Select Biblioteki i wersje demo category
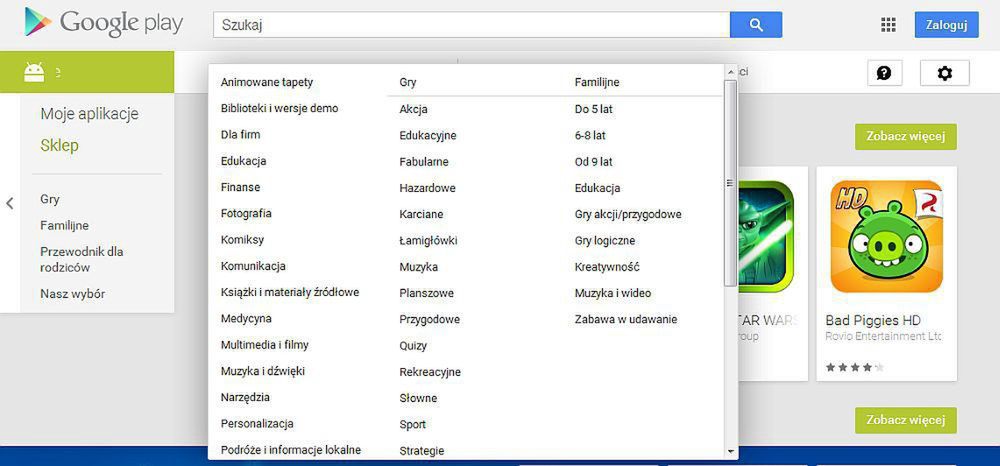Screen dimensions: 1000x466 click(279, 108)
